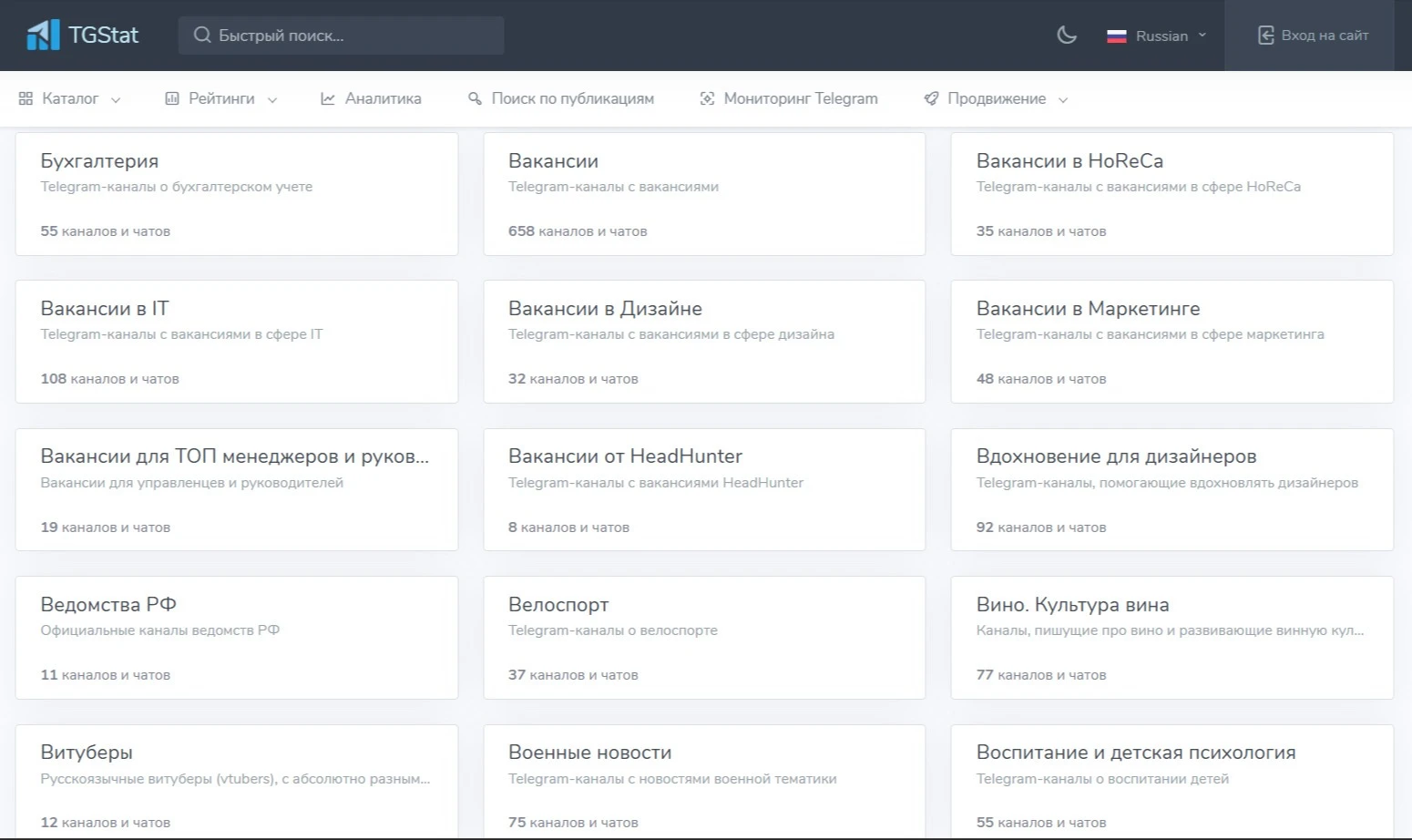Image resolution: width=1412 pixels, height=840 pixels.
Task: Click «92 каналов и чатов» text
Action: point(1041,528)
